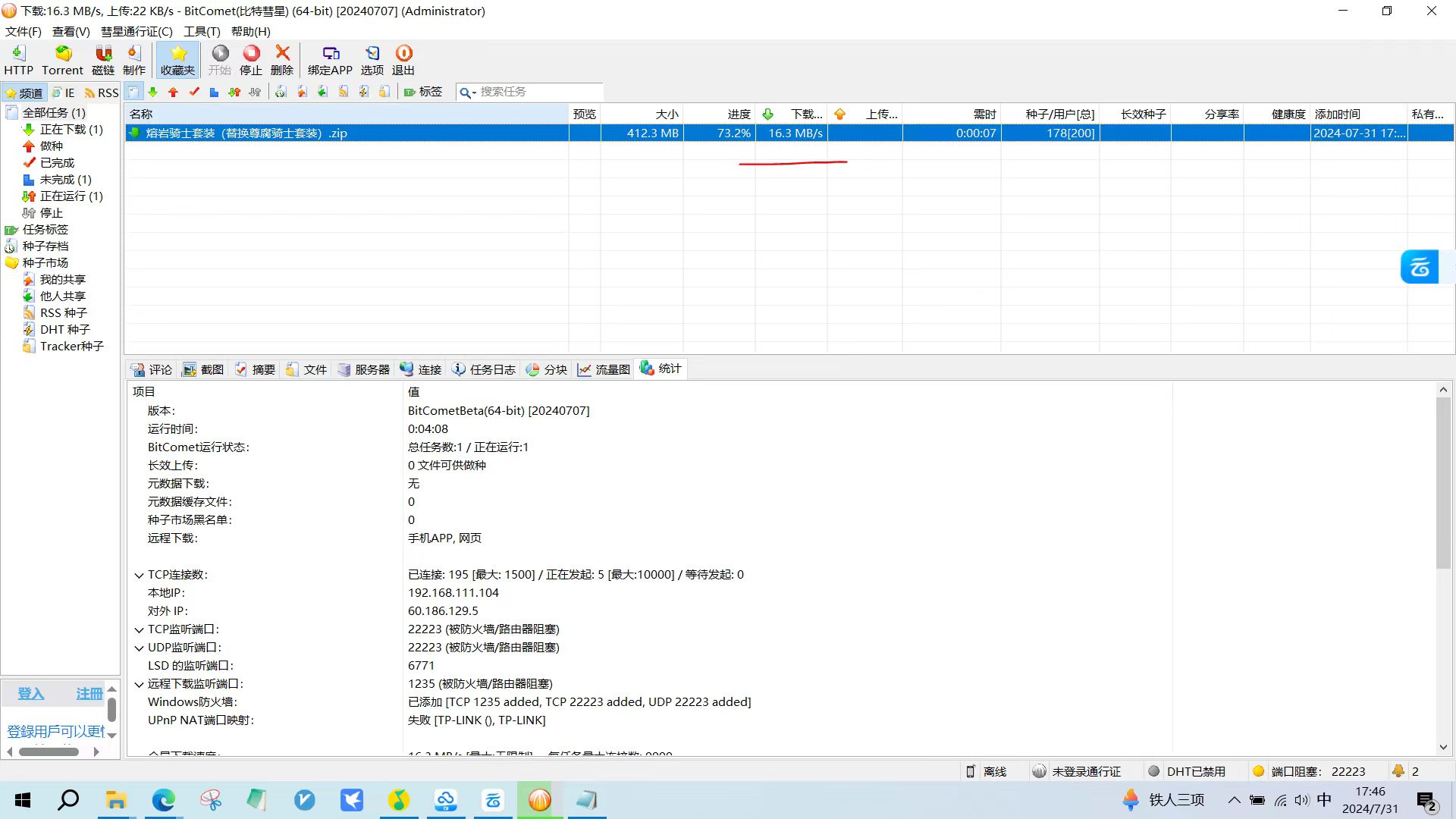Switch to the 任务日志 tab
Image resolution: width=1456 pixels, height=819 pixels.
tap(484, 369)
